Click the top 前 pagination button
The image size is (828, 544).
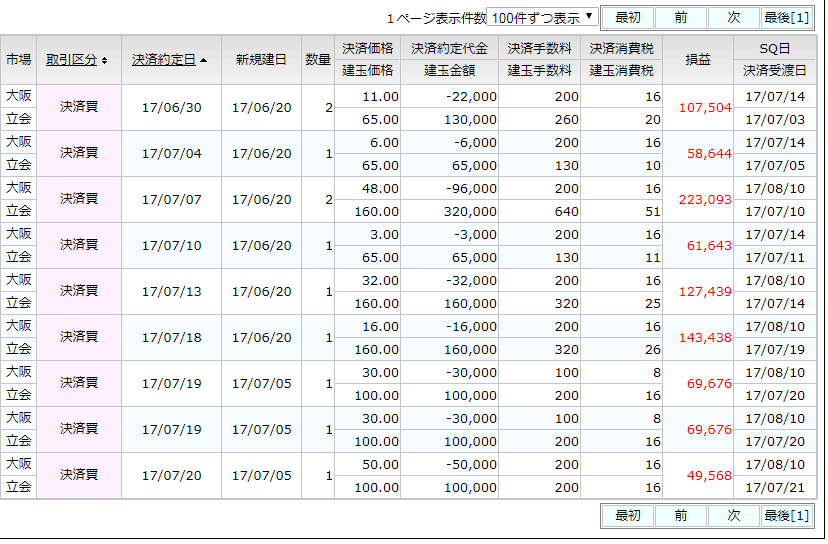coord(680,18)
